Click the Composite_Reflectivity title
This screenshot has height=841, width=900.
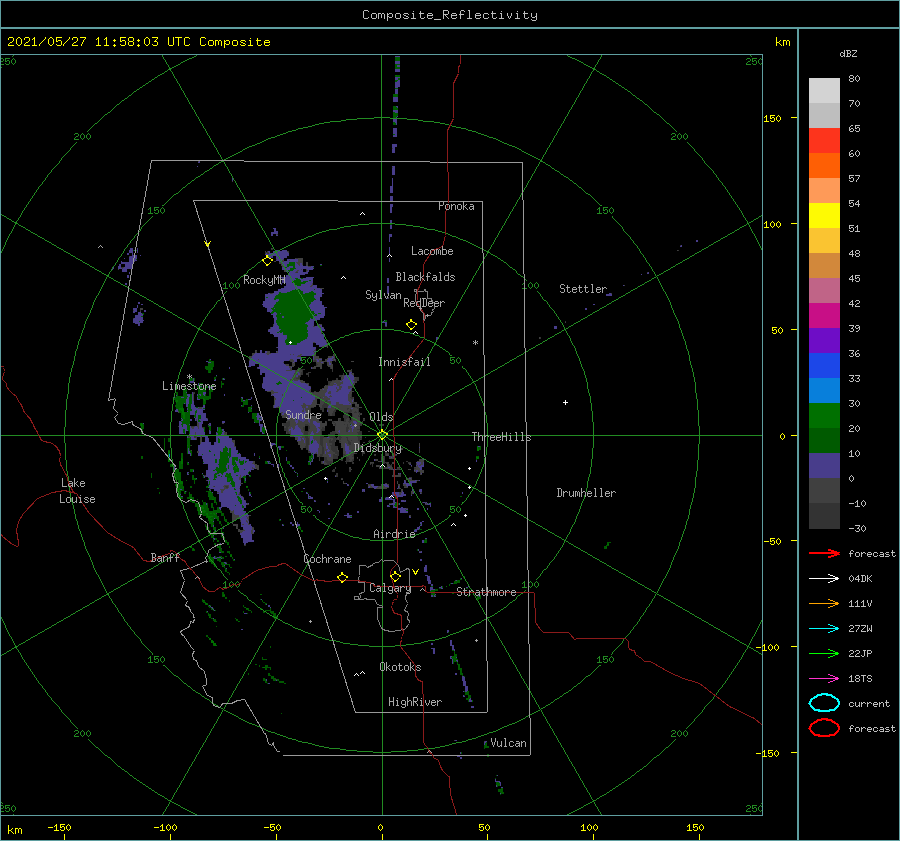[x=450, y=15]
